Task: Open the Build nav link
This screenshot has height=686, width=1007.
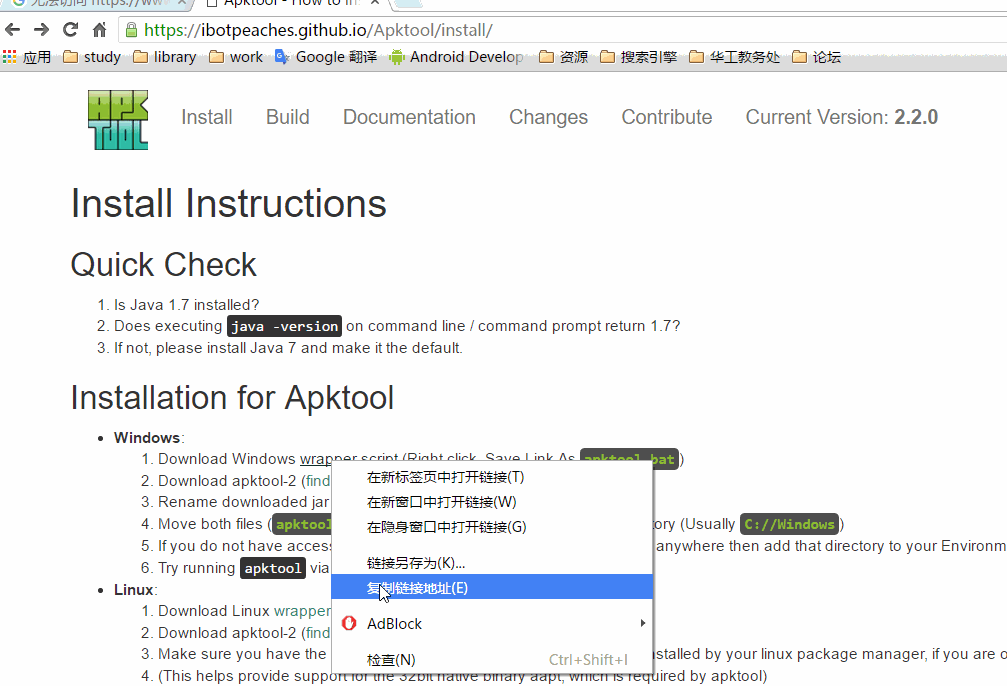Action: (x=288, y=117)
